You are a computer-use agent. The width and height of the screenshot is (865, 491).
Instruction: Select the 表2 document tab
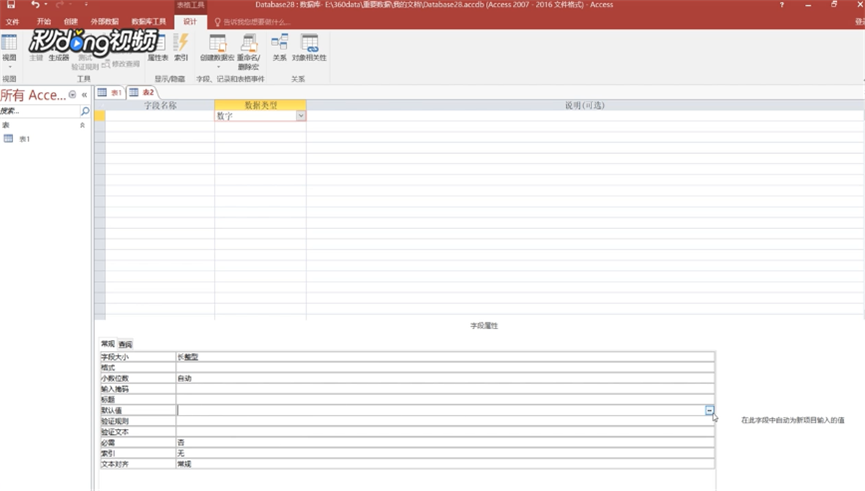point(142,93)
